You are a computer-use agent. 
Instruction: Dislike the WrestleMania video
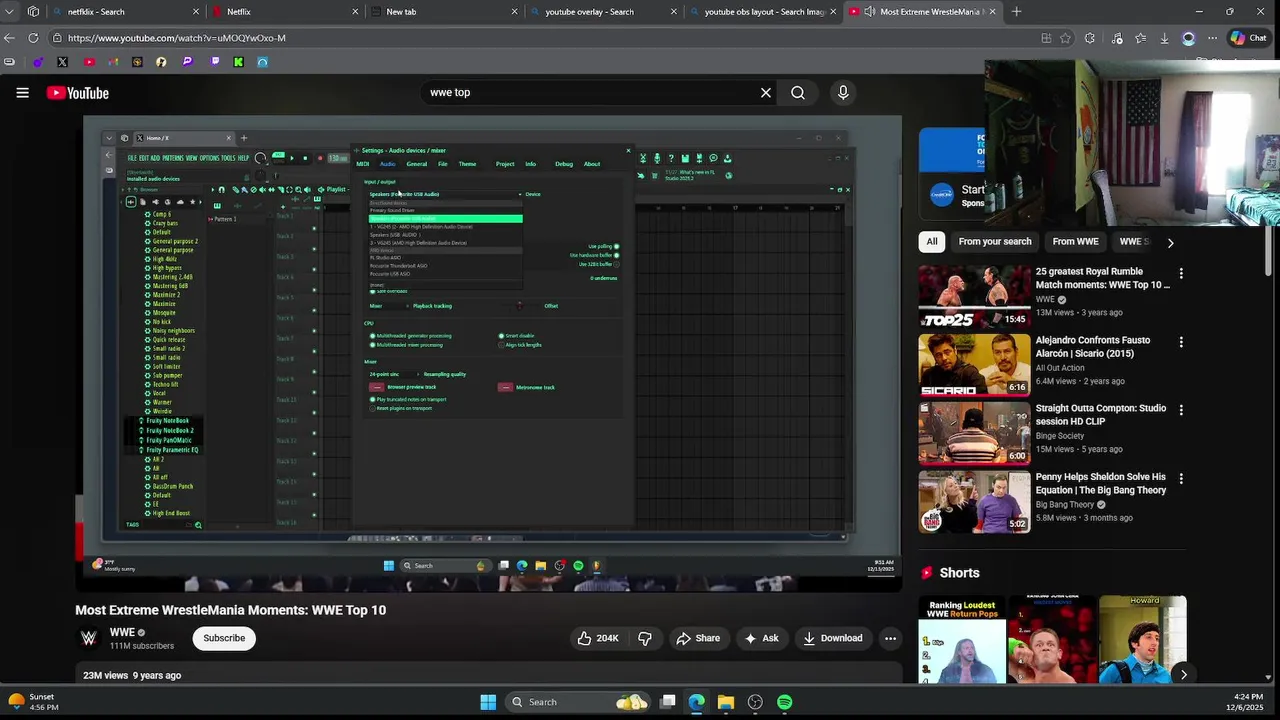pyautogui.click(x=645, y=638)
